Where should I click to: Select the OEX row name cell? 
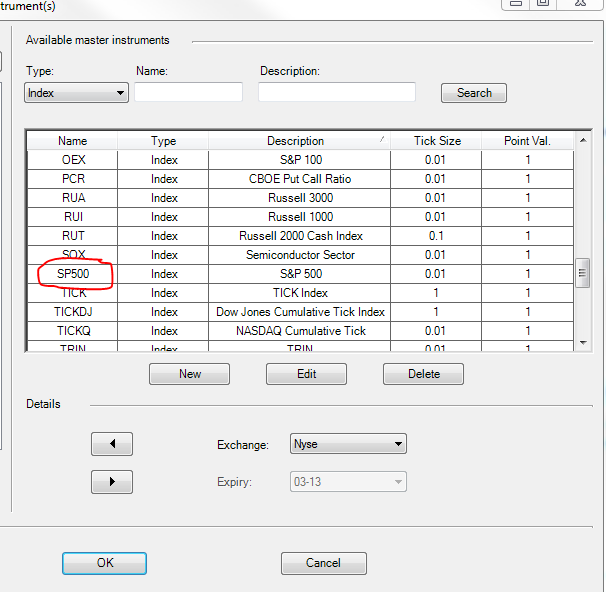(73, 160)
